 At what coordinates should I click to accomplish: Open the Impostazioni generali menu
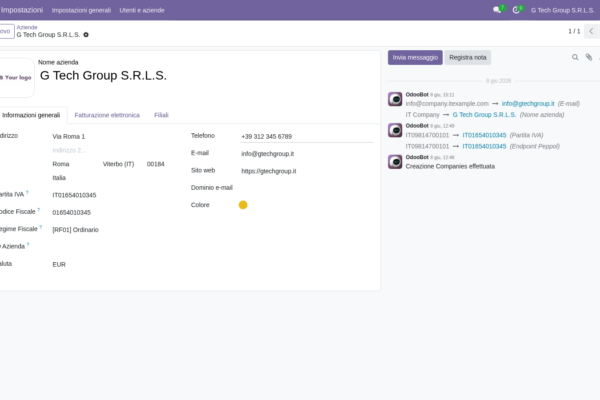(x=81, y=10)
